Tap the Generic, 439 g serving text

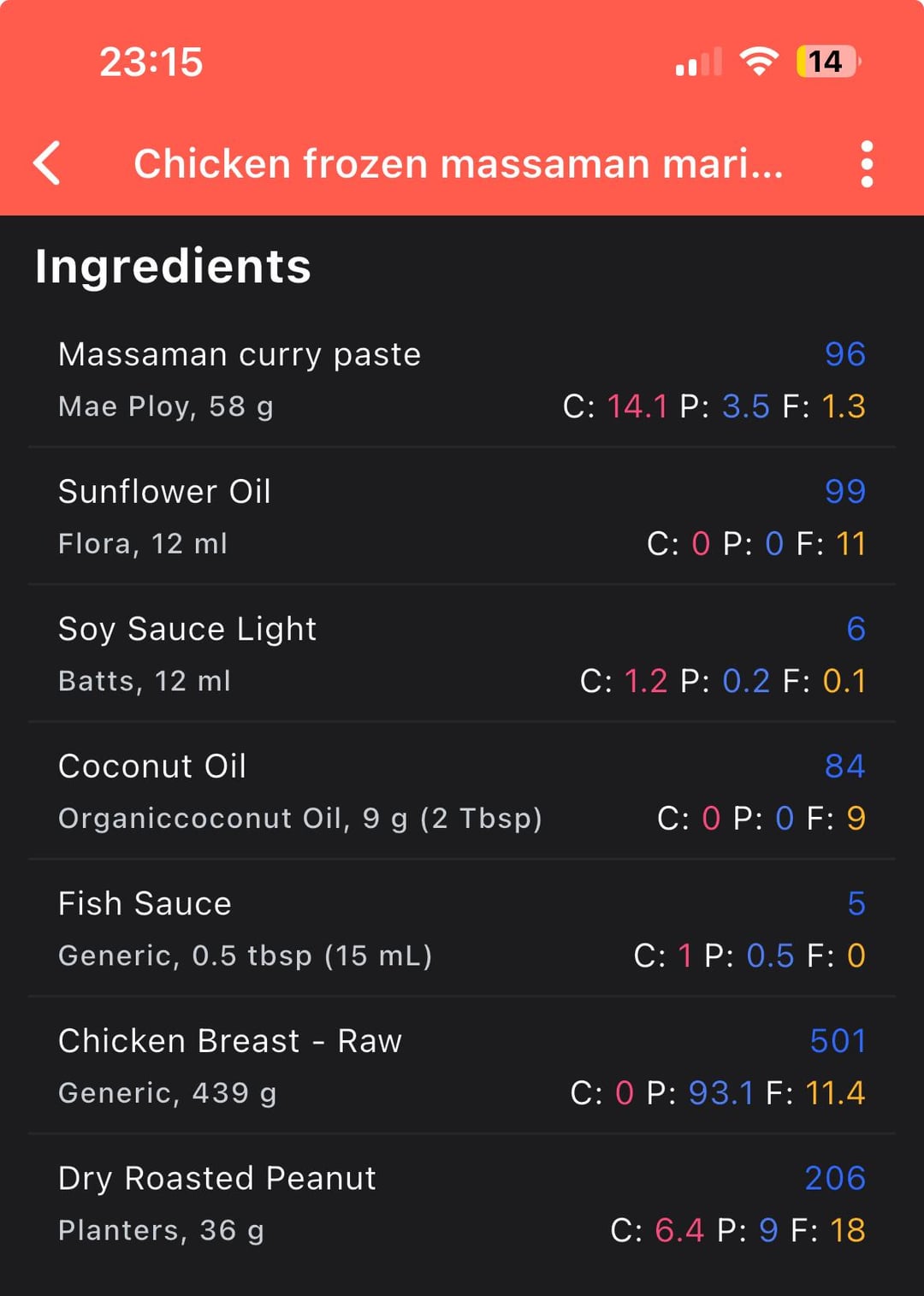167,1093
